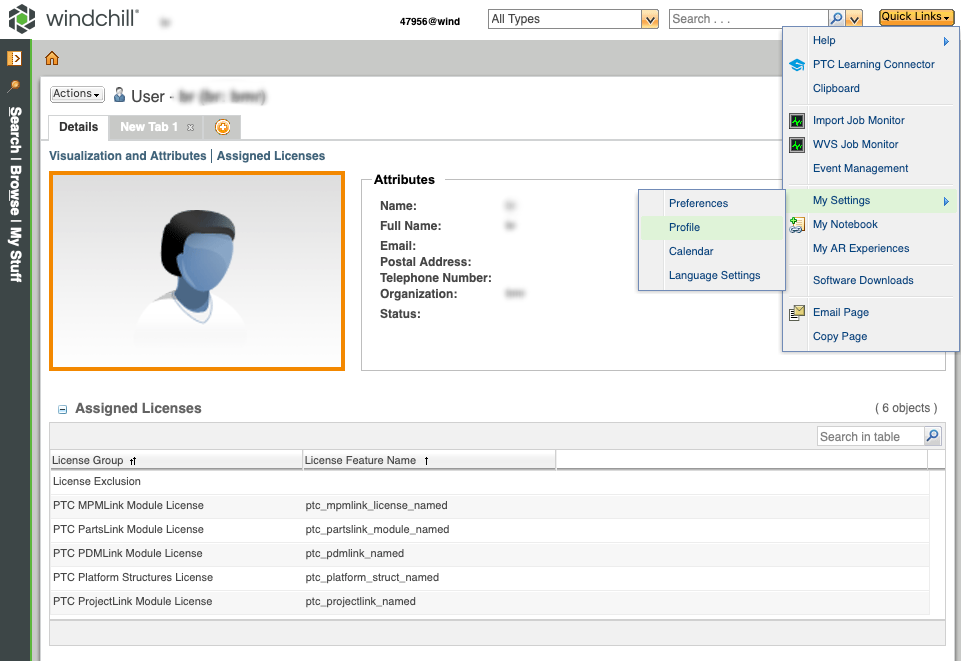Viewport: 961px width, 661px height.
Task: Click ptc_projectlink_named cell
Action: [360, 602]
